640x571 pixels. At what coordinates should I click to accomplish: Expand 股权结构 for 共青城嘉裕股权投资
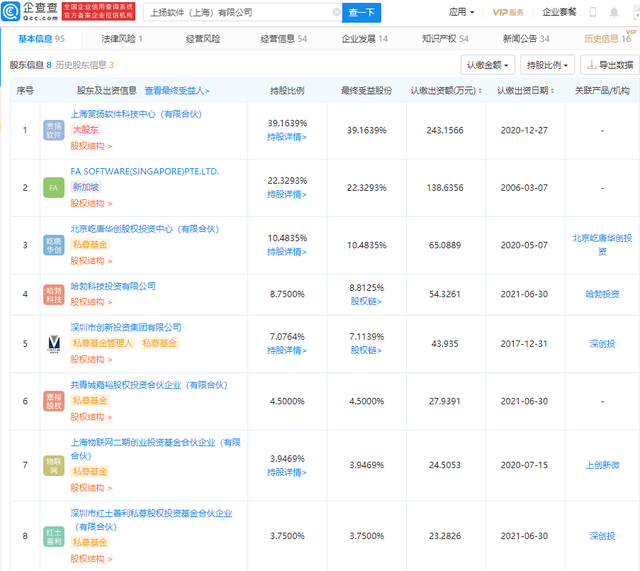(91, 417)
